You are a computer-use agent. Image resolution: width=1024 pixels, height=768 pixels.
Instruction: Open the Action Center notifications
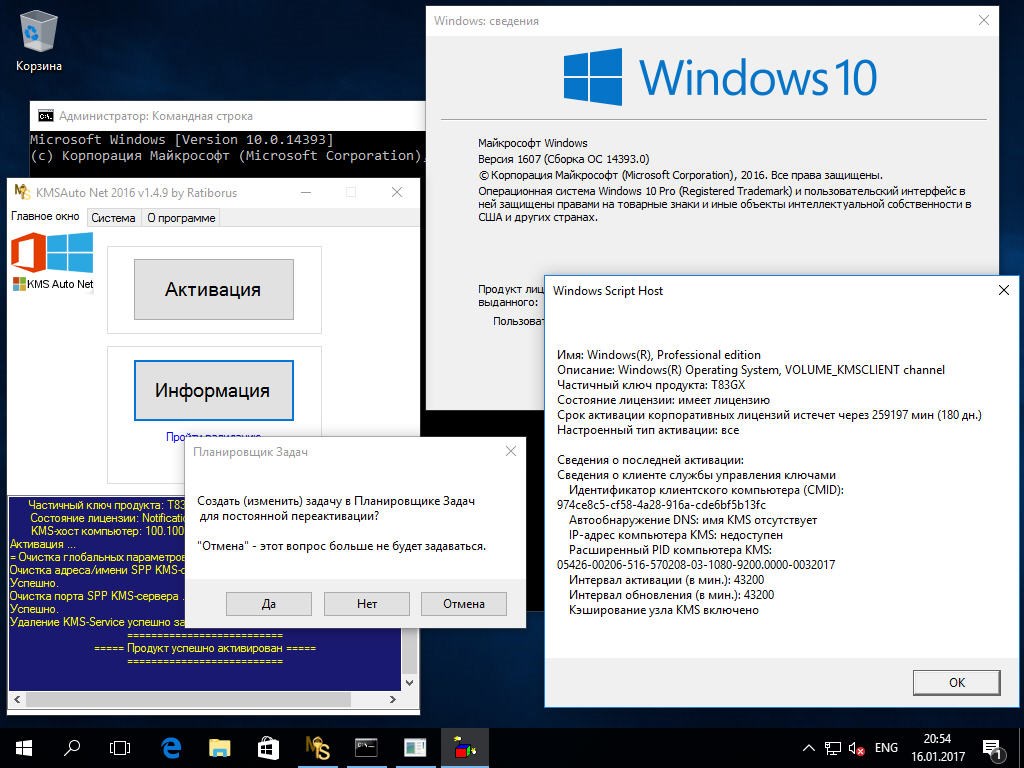pyautogui.click(x=993, y=749)
